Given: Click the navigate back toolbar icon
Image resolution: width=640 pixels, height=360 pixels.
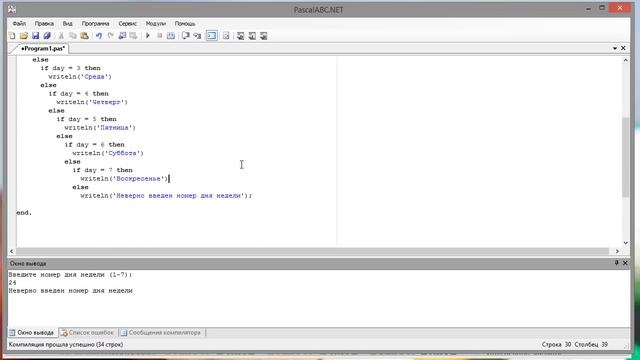Looking at the screenshot, I should pyautogui.click(x=122, y=36).
